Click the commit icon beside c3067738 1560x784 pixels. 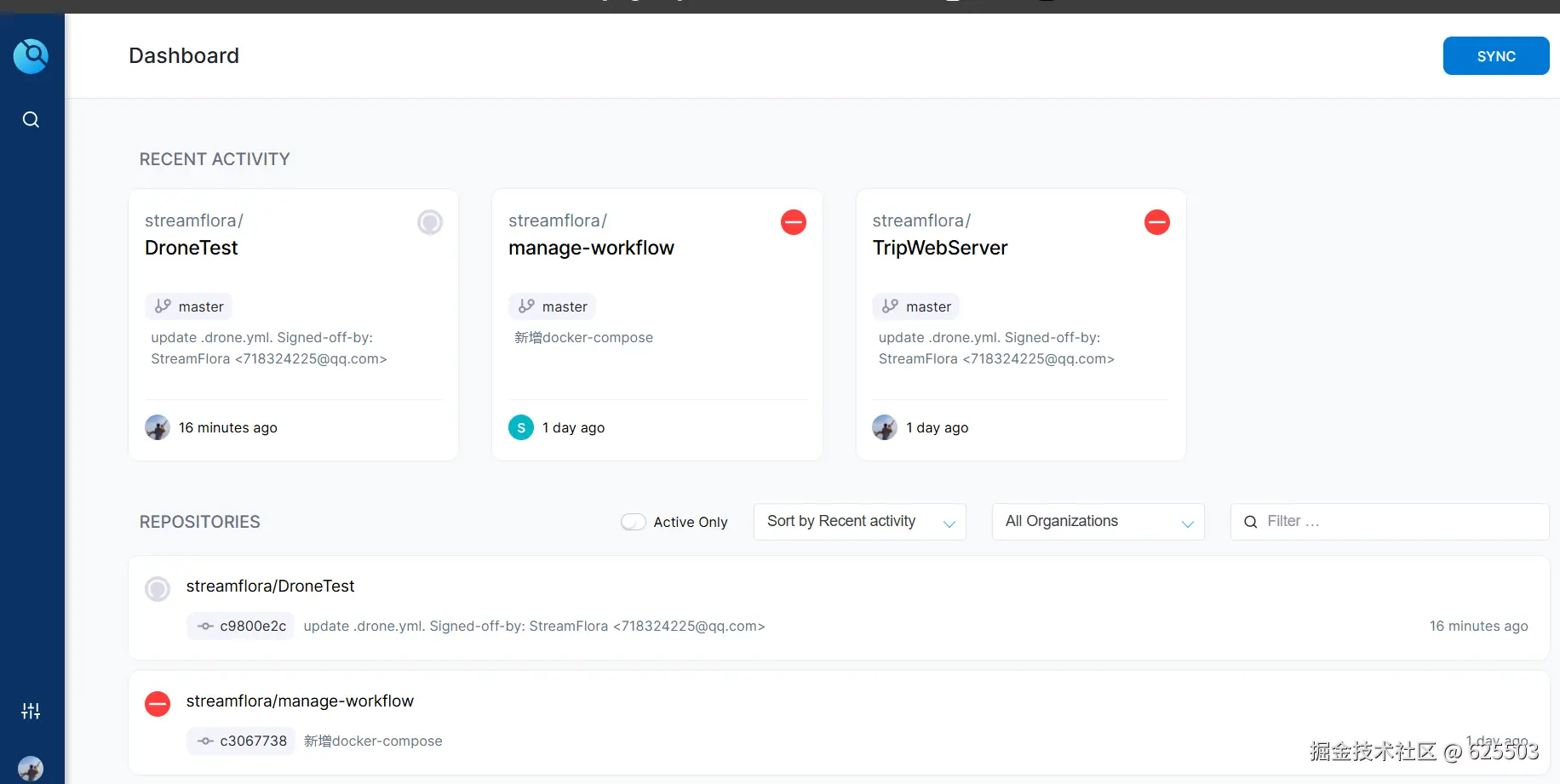click(x=205, y=741)
